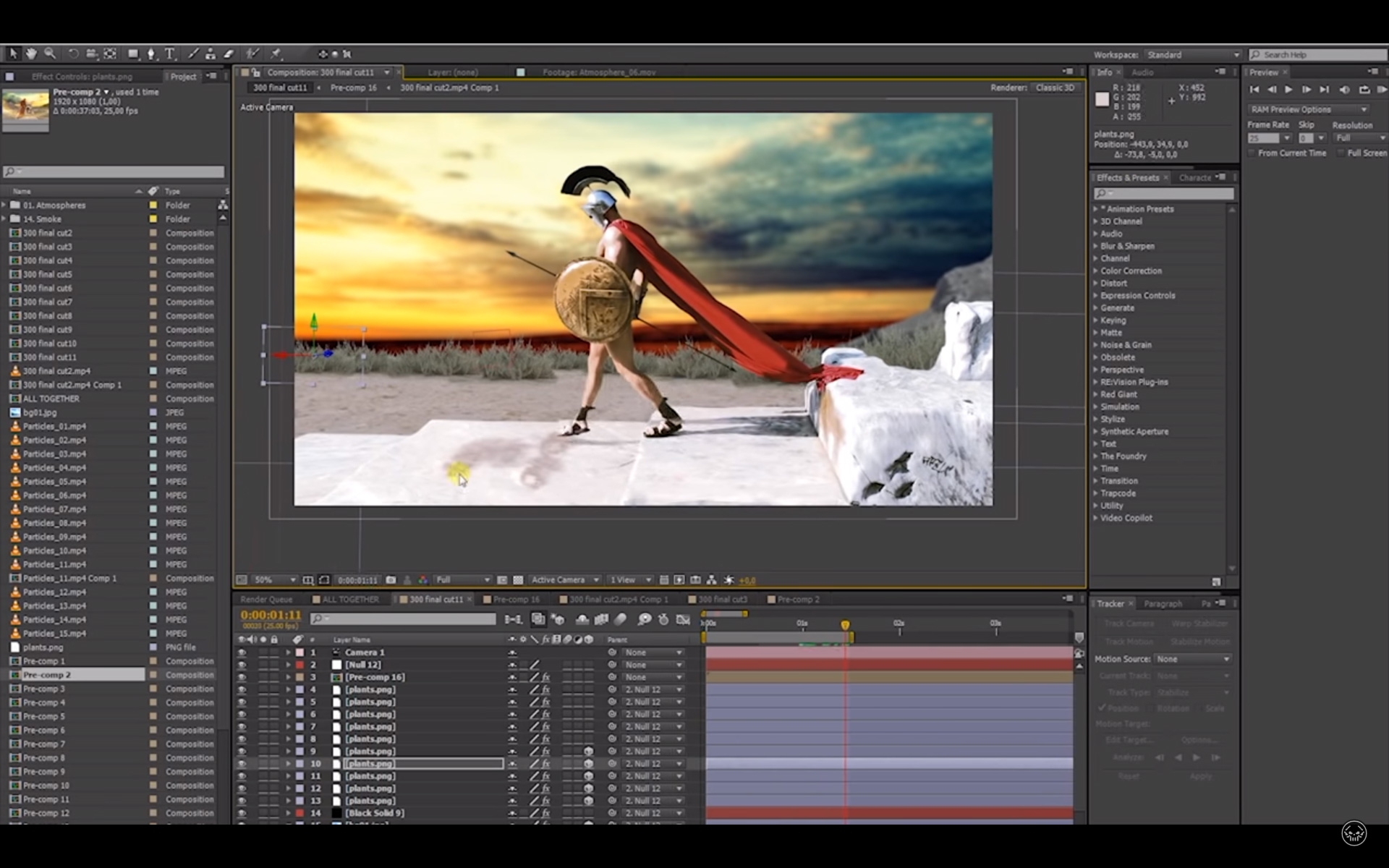Open the Active Camera view dropdown
Image resolution: width=1389 pixels, height=868 pixels.
(x=565, y=580)
